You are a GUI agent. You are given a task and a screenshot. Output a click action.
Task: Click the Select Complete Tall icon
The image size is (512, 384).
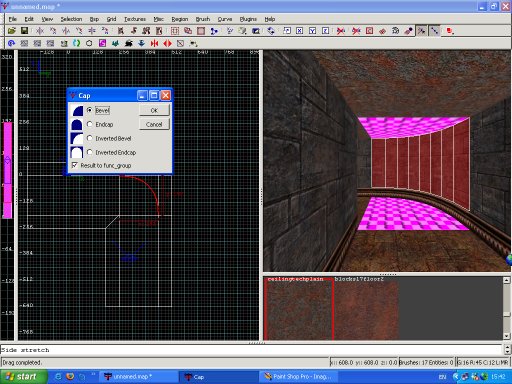pyautogui.click(x=121, y=31)
